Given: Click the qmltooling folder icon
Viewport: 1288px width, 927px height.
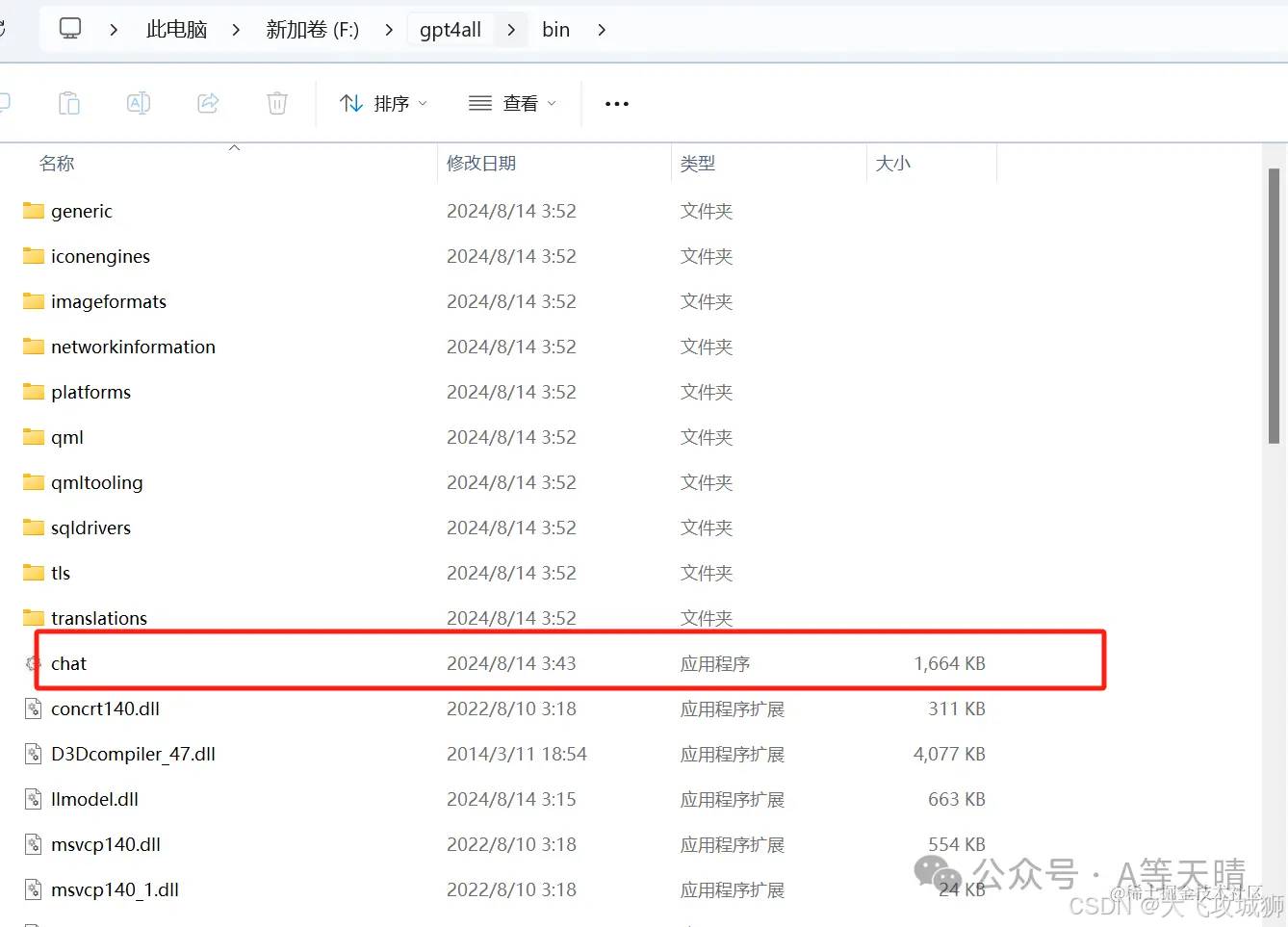Looking at the screenshot, I should pyautogui.click(x=34, y=482).
